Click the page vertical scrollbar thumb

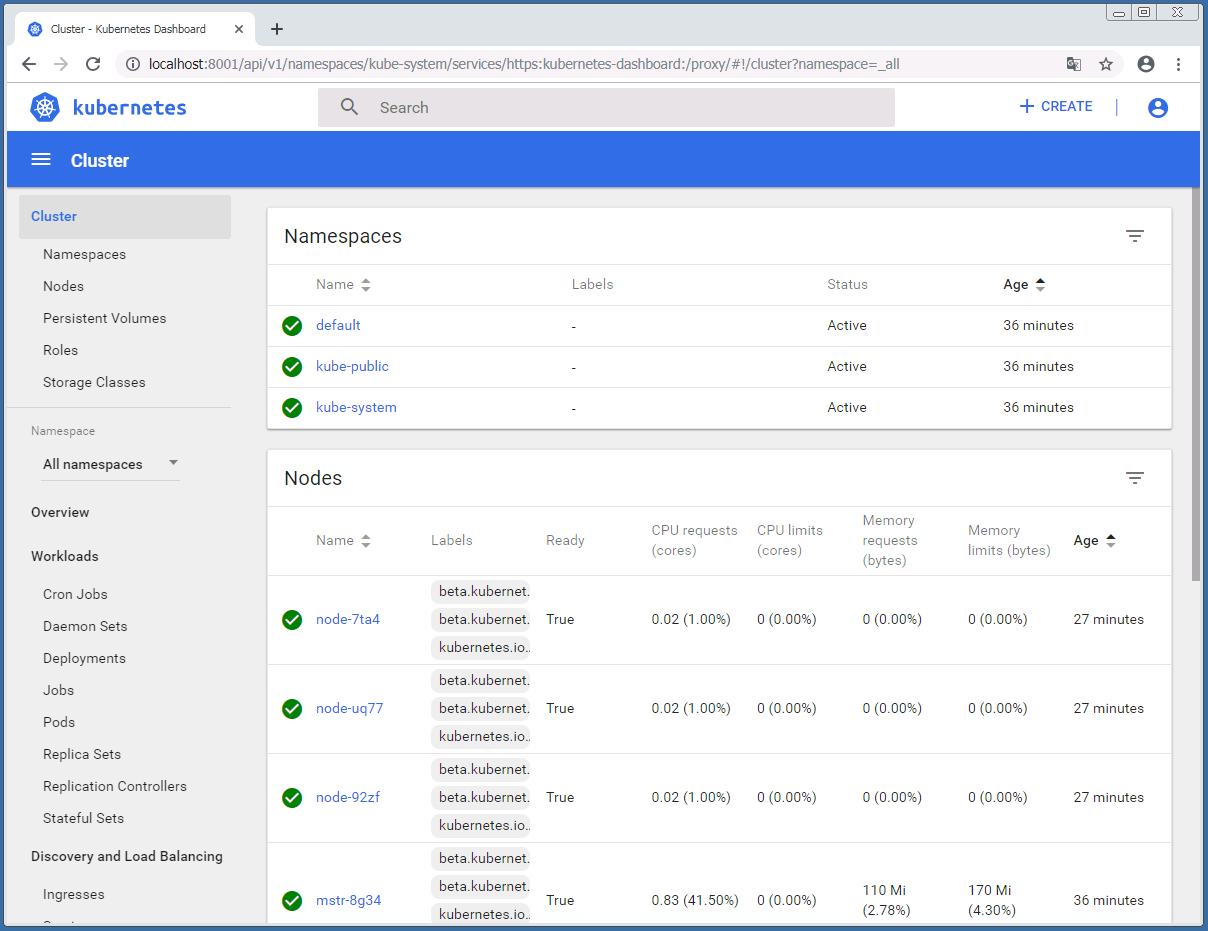point(1196,384)
